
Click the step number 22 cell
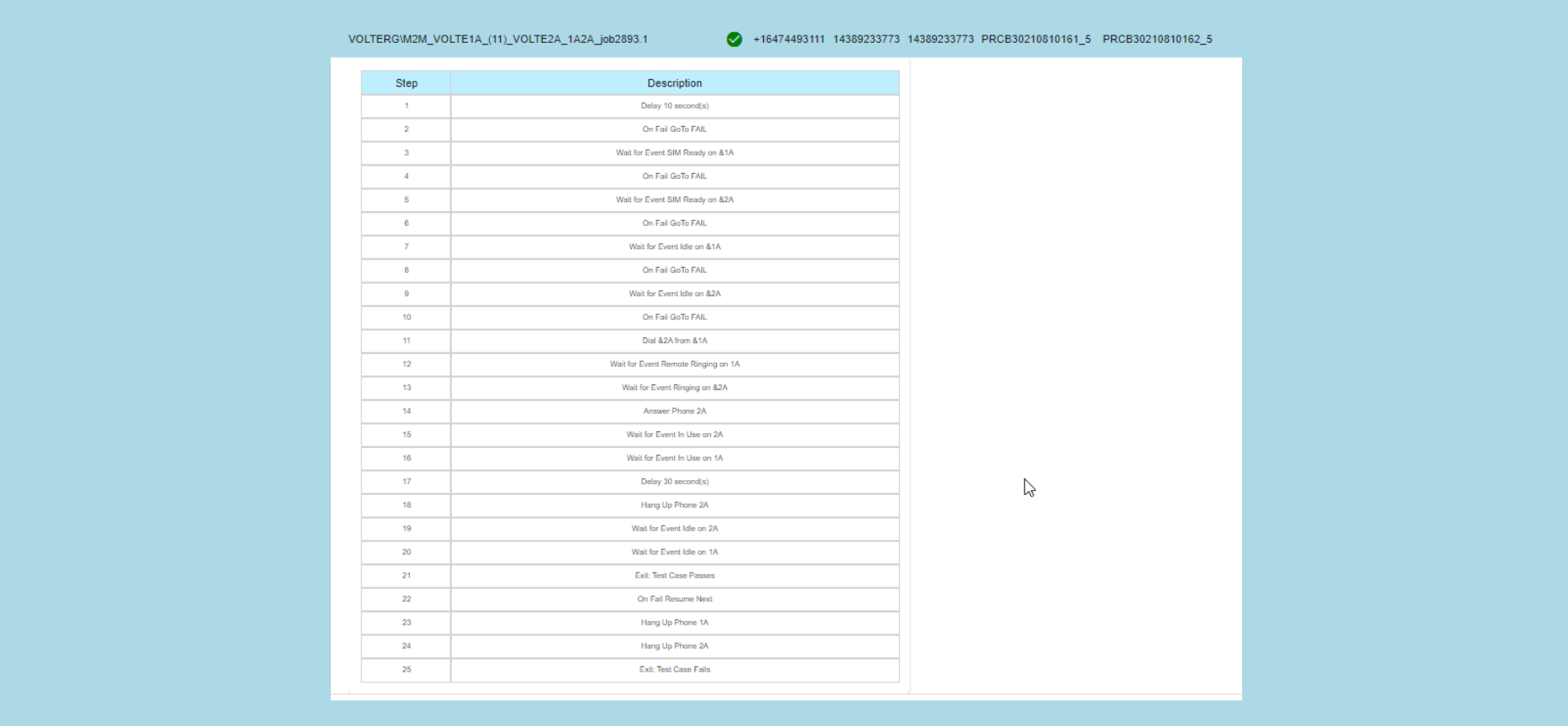pos(407,600)
